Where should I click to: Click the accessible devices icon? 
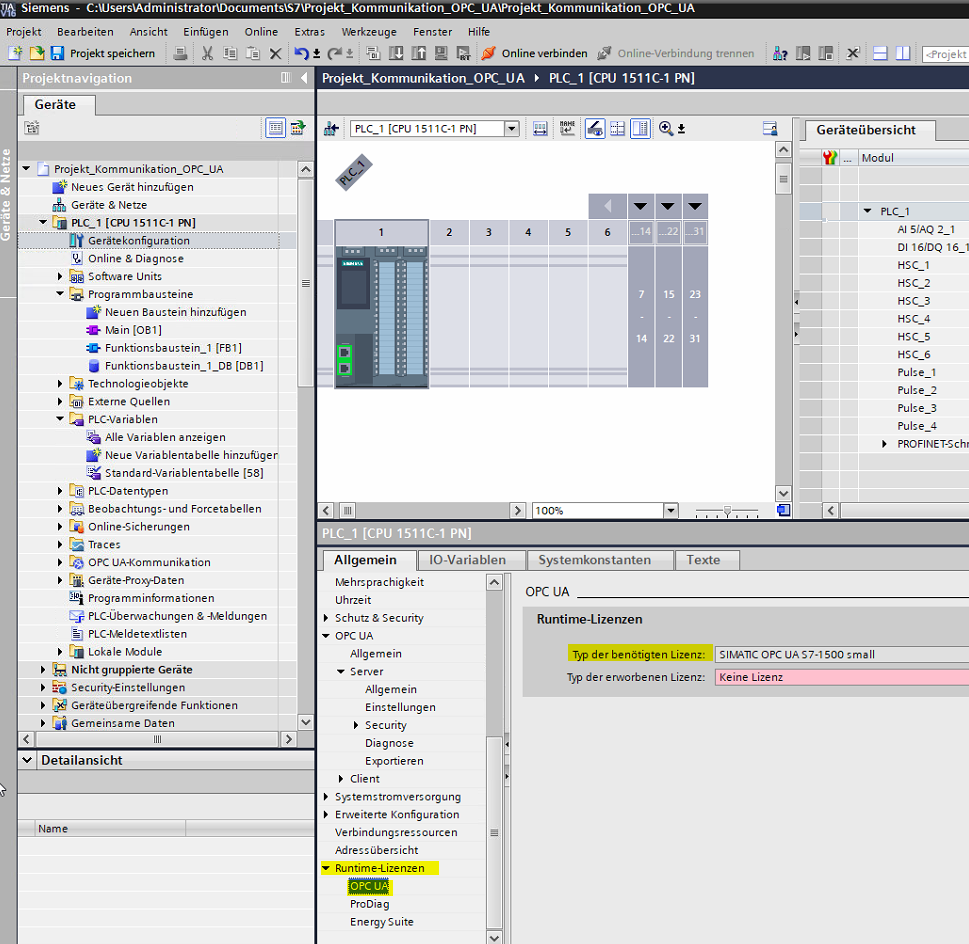coord(780,54)
